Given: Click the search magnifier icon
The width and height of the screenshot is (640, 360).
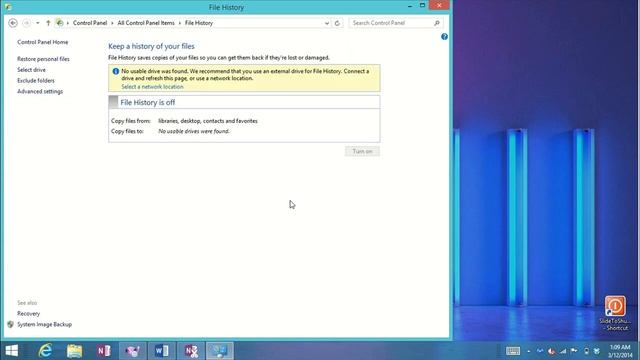Looking at the screenshot, I should click(437, 23).
